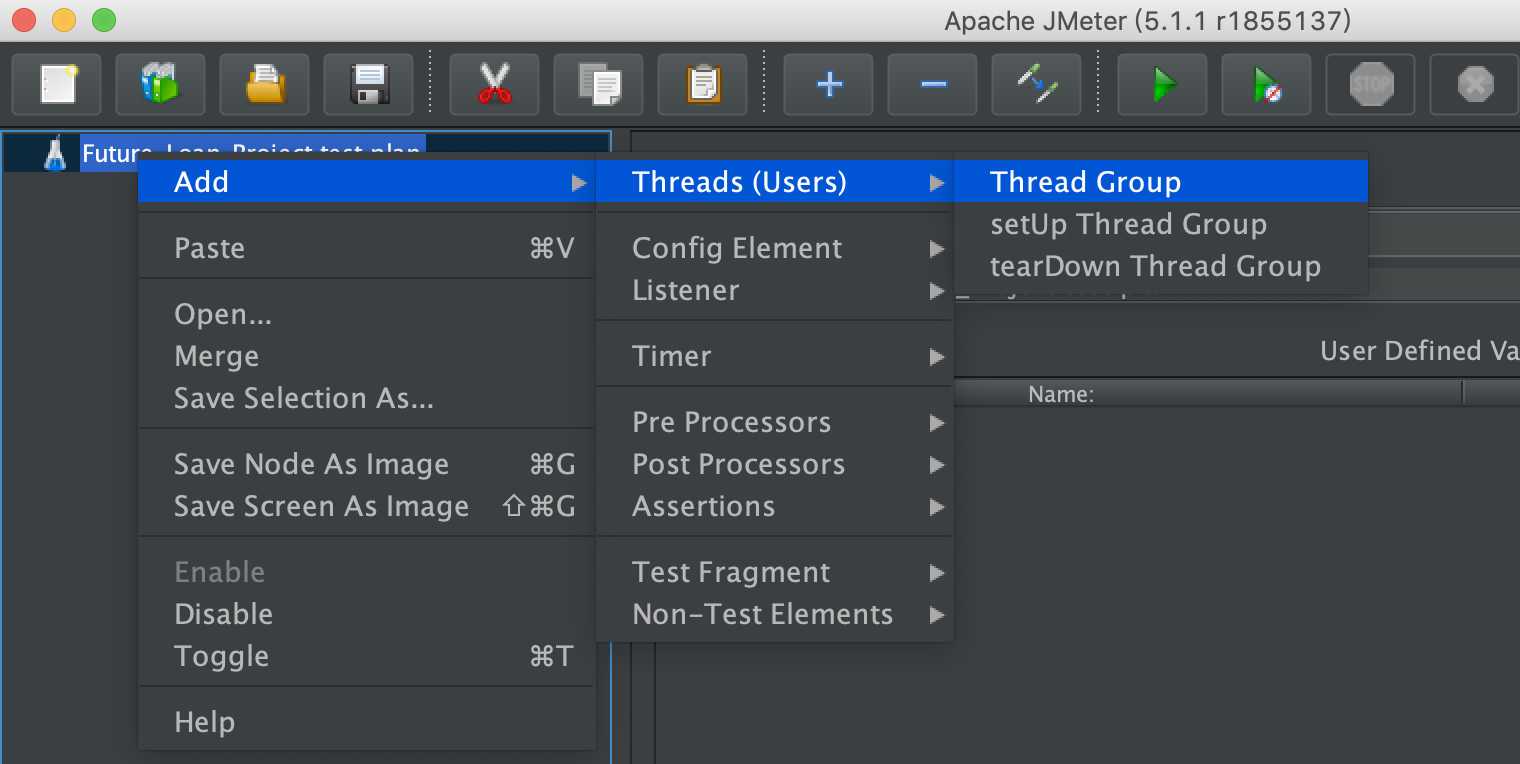Choose Paste from the context menu
Viewport: 1520px width, 764px height.
click(x=366, y=248)
